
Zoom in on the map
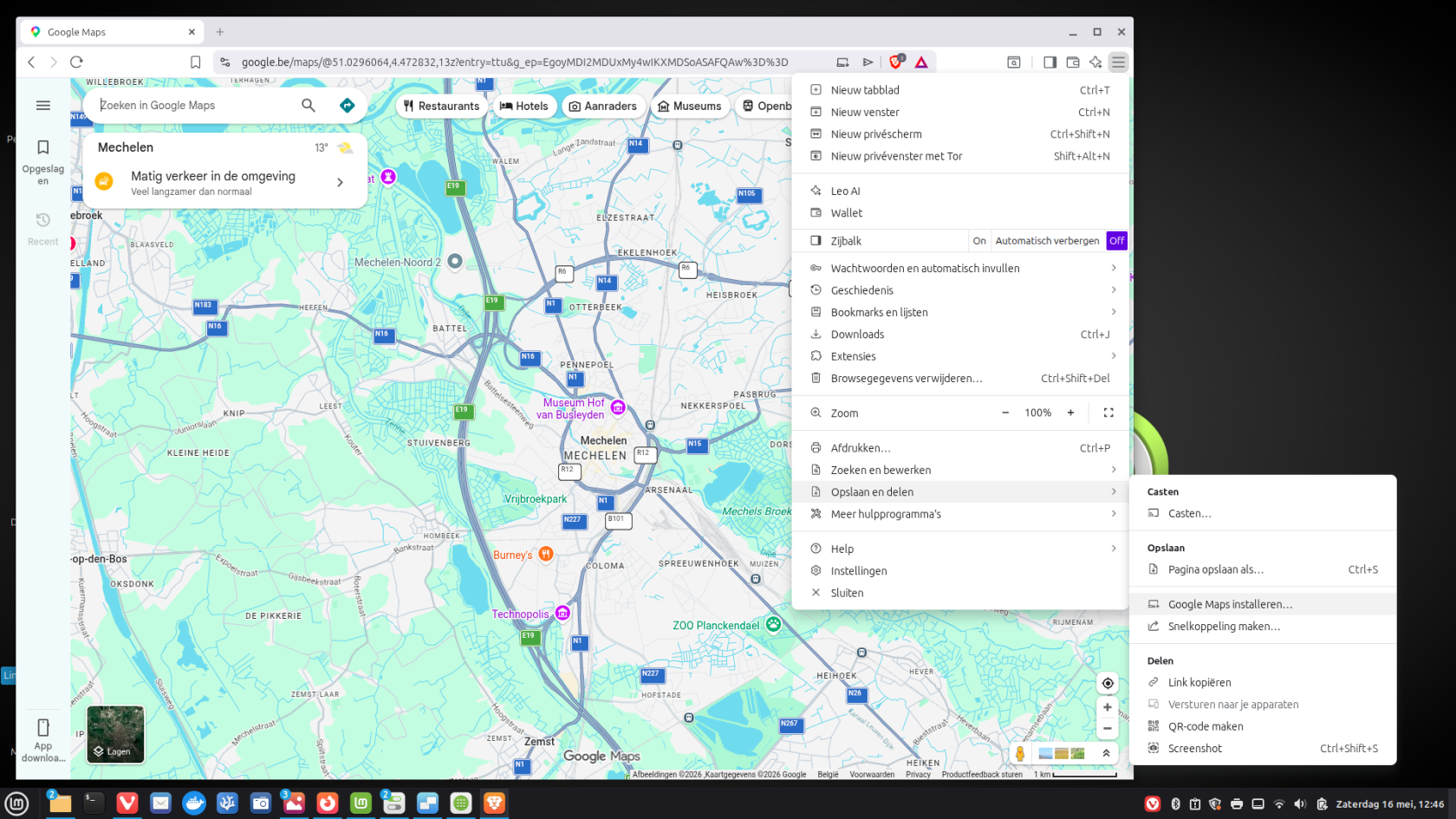click(1108, 707)
